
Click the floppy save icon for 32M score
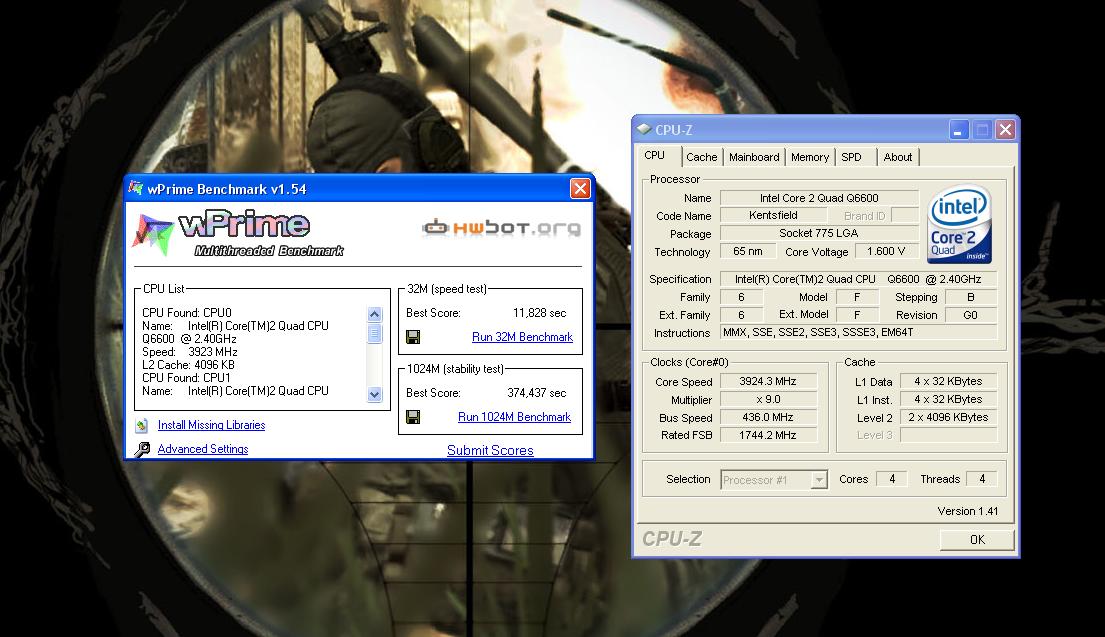[413, 337]
